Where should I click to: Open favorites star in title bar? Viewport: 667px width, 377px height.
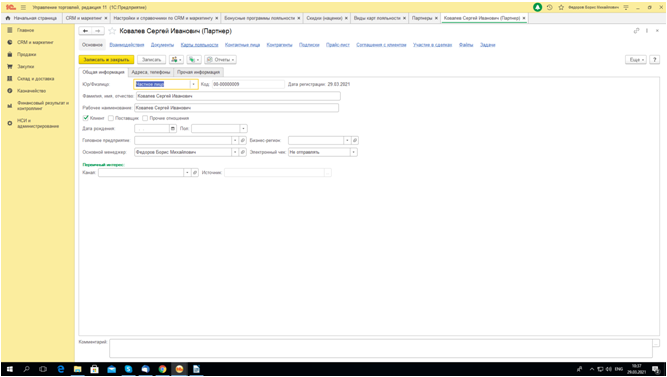(x=561, y=7)
